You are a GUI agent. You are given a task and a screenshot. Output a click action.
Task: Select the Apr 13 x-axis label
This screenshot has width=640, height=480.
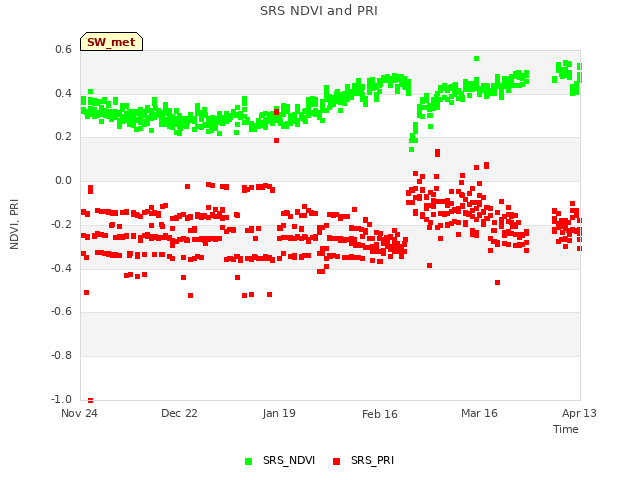point(579,413)
